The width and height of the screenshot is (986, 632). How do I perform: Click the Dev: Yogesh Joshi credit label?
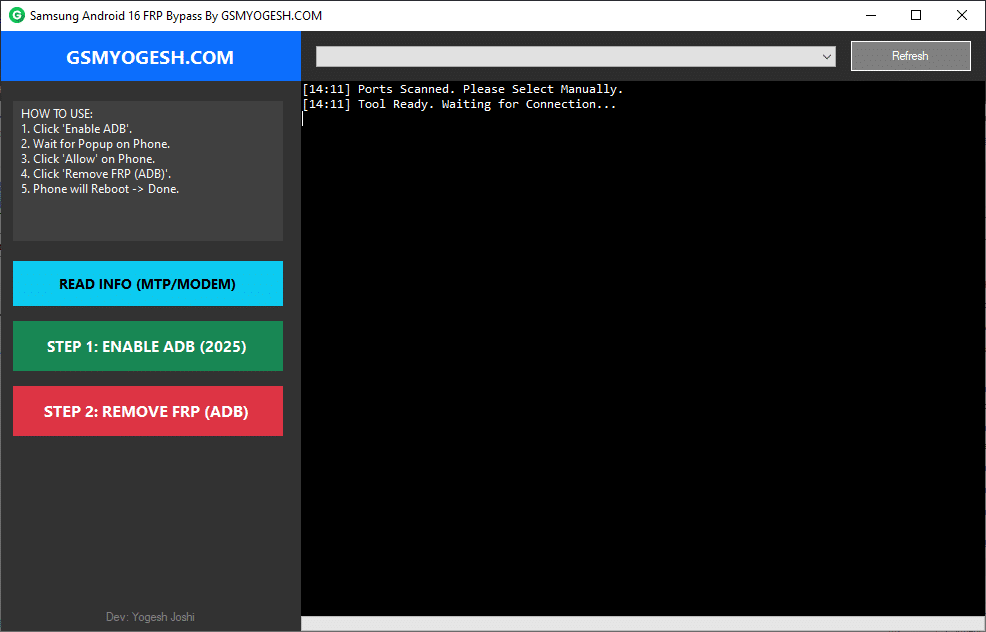click(149, 616)
